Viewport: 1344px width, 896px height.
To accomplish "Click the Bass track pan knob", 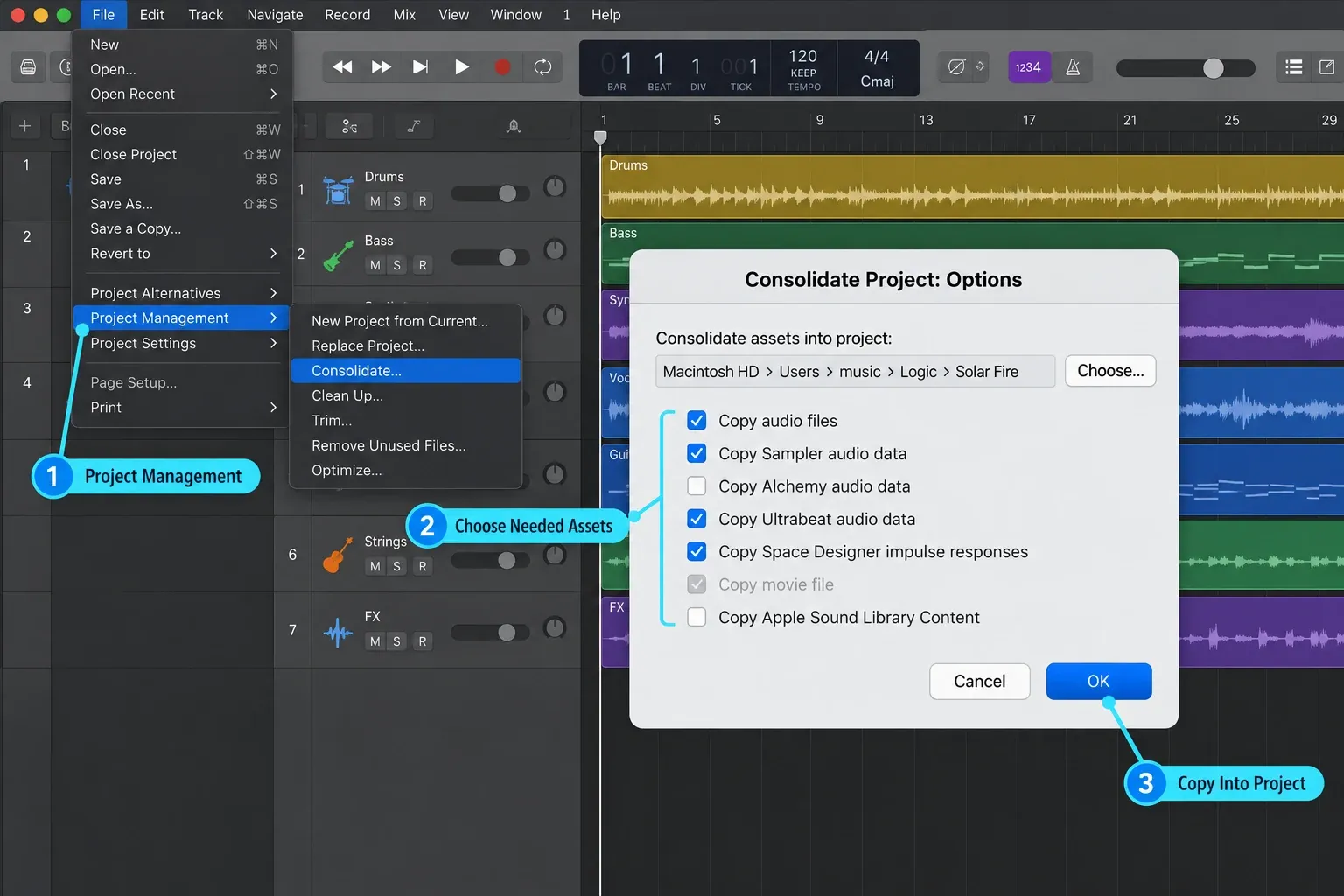I will click(x=555, y=250).
